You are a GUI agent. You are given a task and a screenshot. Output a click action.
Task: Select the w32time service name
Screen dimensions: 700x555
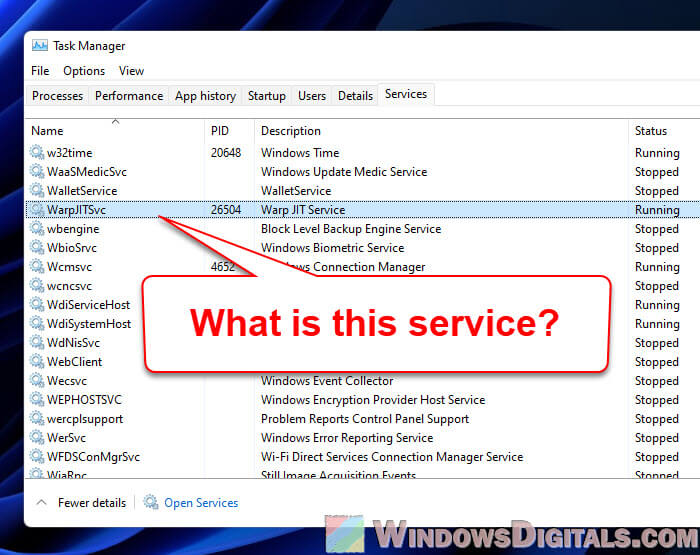coord(70,153)
